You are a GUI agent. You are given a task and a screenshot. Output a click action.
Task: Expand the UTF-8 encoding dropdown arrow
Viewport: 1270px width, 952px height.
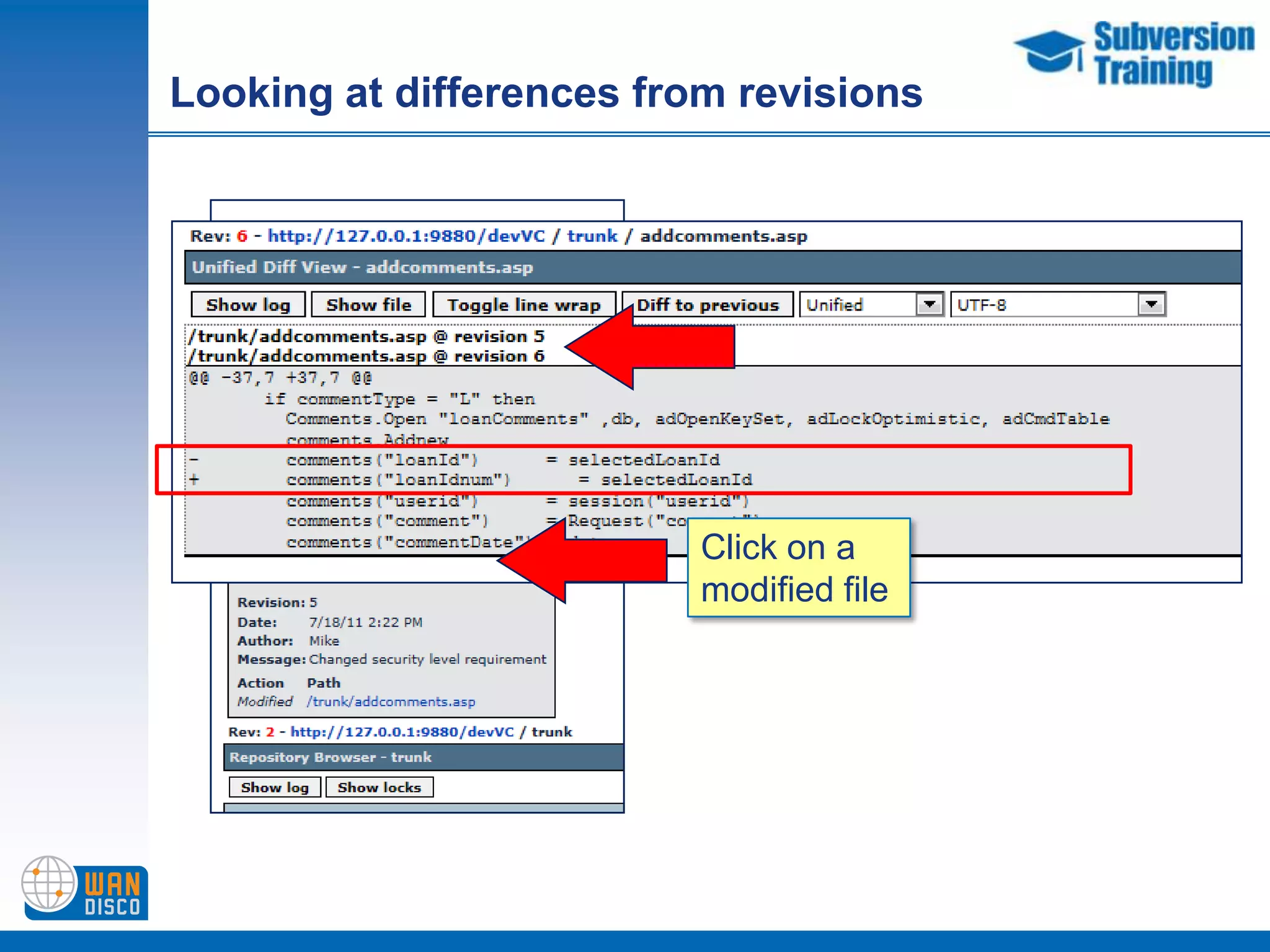(1152, 305)
